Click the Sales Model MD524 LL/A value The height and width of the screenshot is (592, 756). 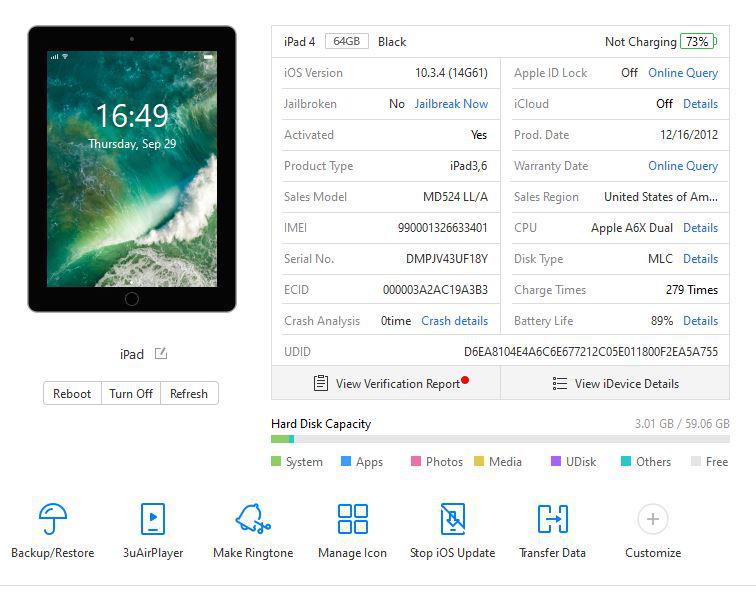(455, 197)
